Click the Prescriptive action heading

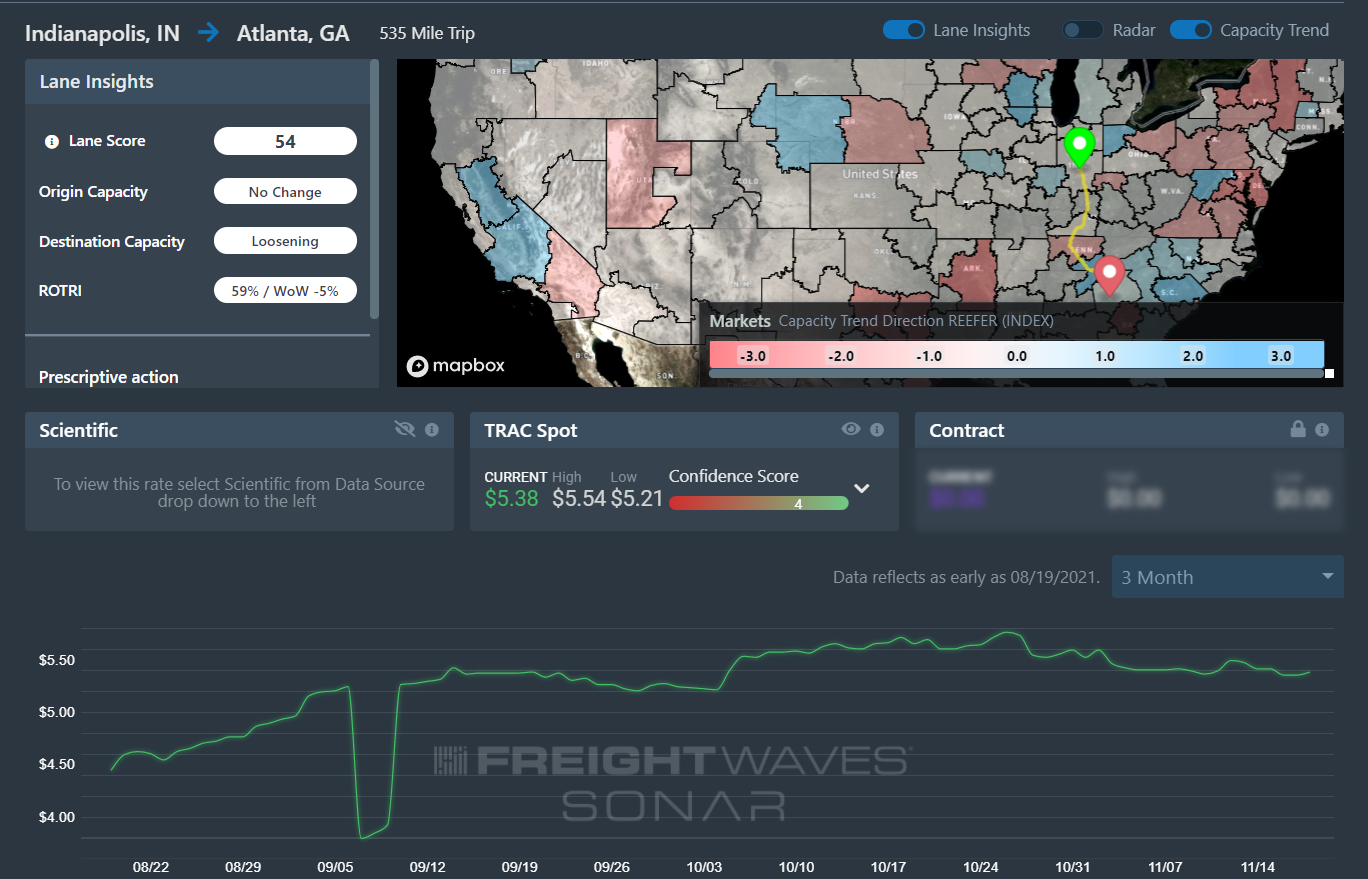(109, 377)
